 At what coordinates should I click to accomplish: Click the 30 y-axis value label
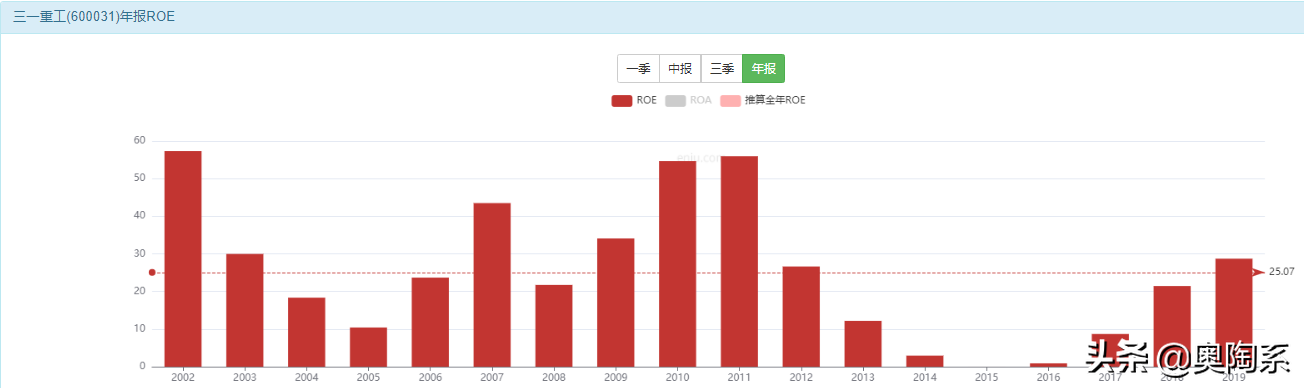139,253
